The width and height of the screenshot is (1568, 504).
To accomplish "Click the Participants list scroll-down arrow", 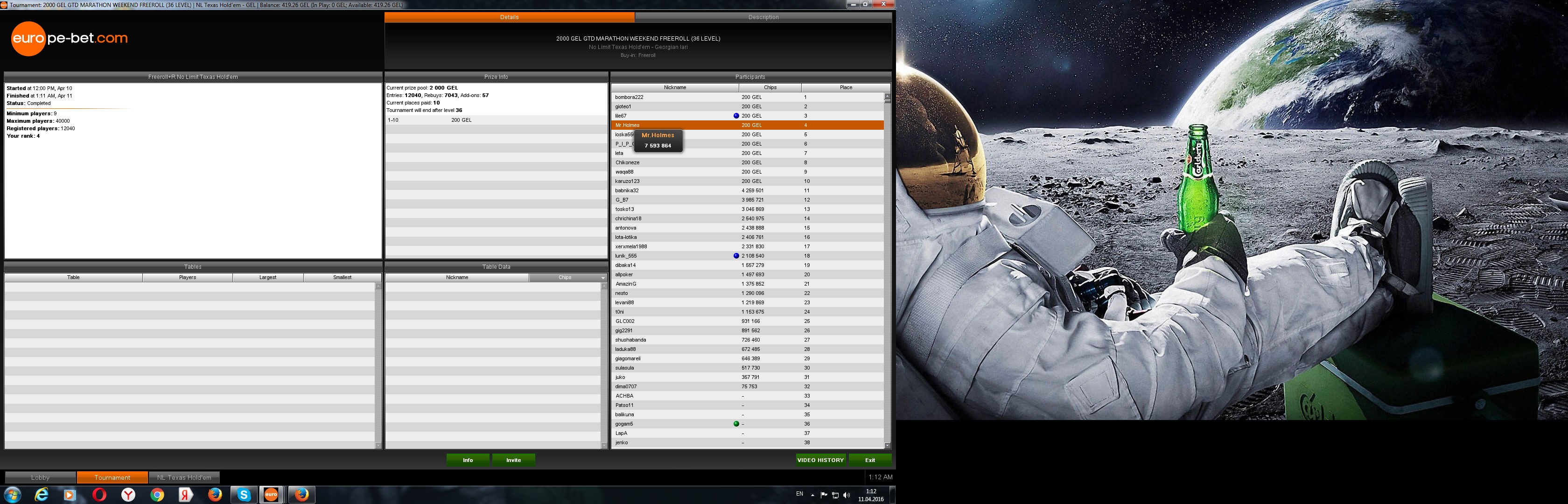I will [x=887, y=446].
